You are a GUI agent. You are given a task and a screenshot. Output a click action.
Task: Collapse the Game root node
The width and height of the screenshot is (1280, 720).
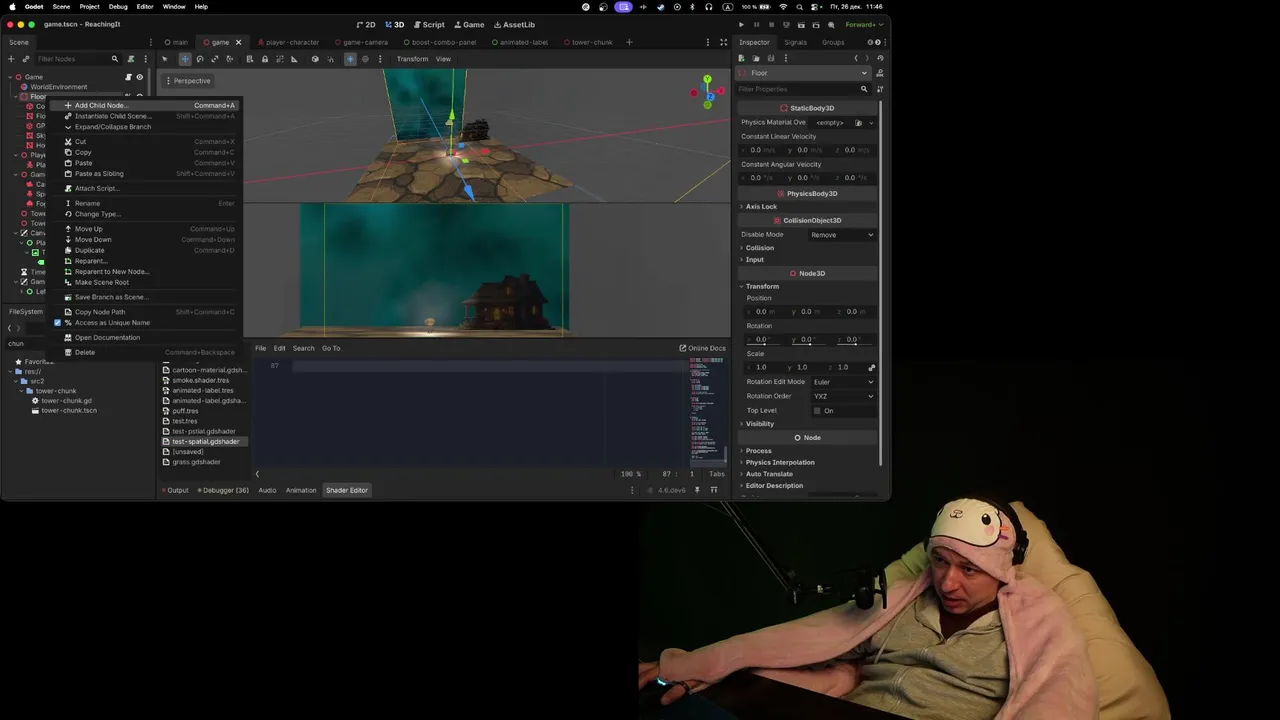point(10,77)
